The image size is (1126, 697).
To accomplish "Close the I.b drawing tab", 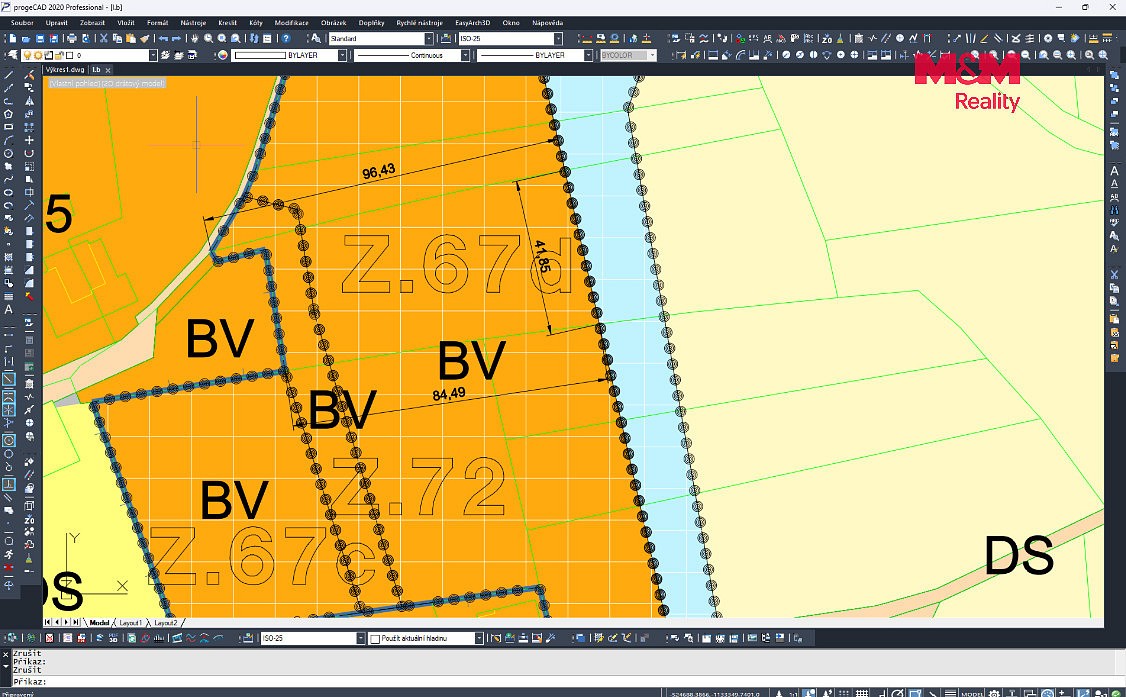I will 108,70.
